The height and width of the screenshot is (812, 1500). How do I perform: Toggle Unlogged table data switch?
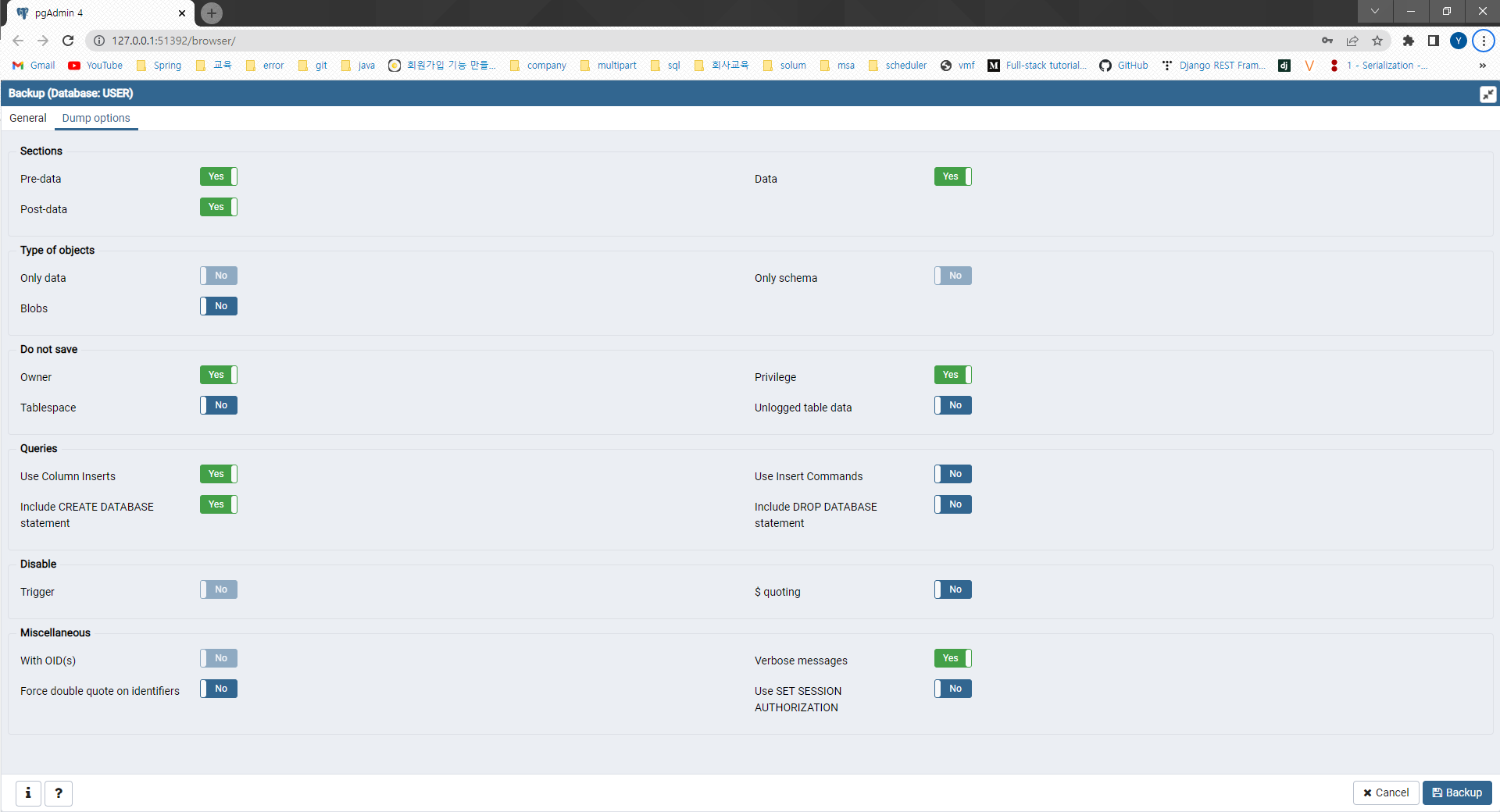(953, 405)
